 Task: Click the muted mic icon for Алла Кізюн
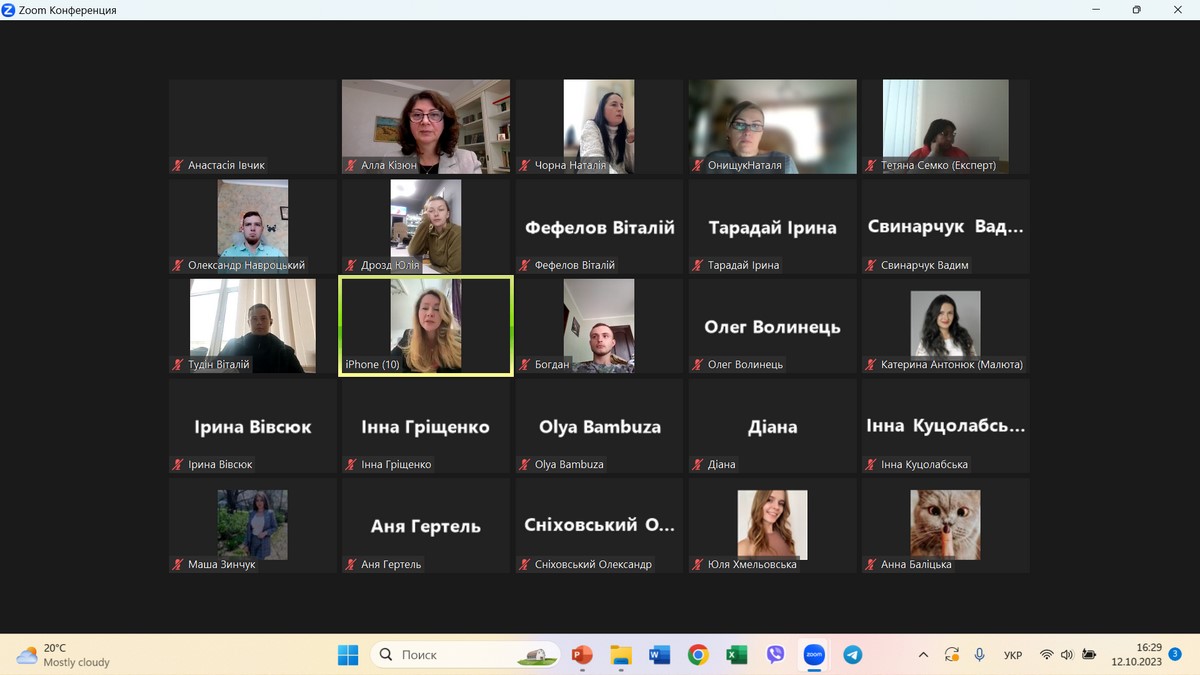tap(351, 165)
